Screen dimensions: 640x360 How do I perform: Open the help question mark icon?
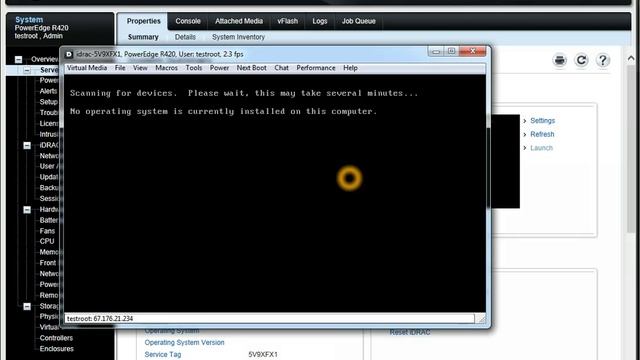point(602,60)
